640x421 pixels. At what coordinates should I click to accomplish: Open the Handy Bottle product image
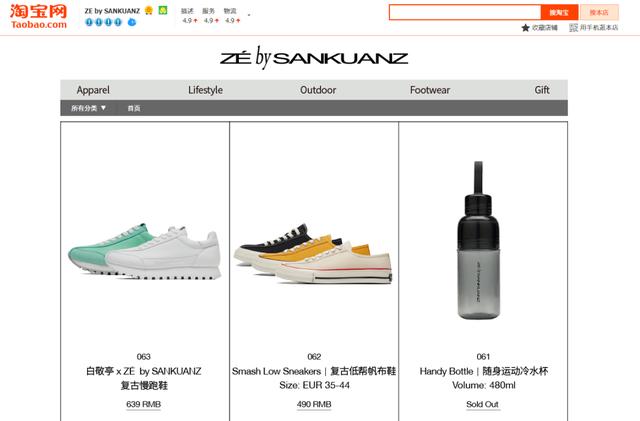479,240
